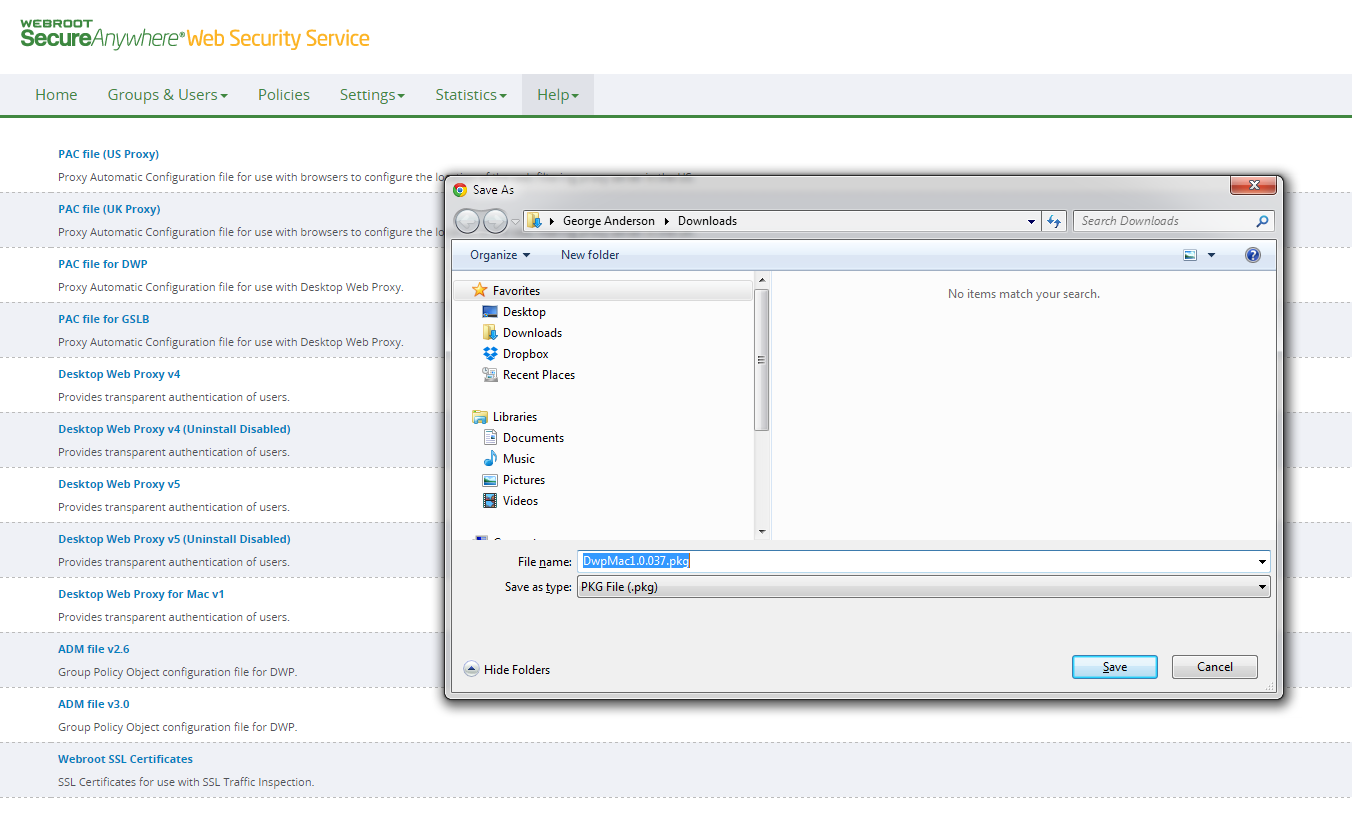The image size is (1352, 813).
Task: Click the Videos library icon
Action: [490, 501]
